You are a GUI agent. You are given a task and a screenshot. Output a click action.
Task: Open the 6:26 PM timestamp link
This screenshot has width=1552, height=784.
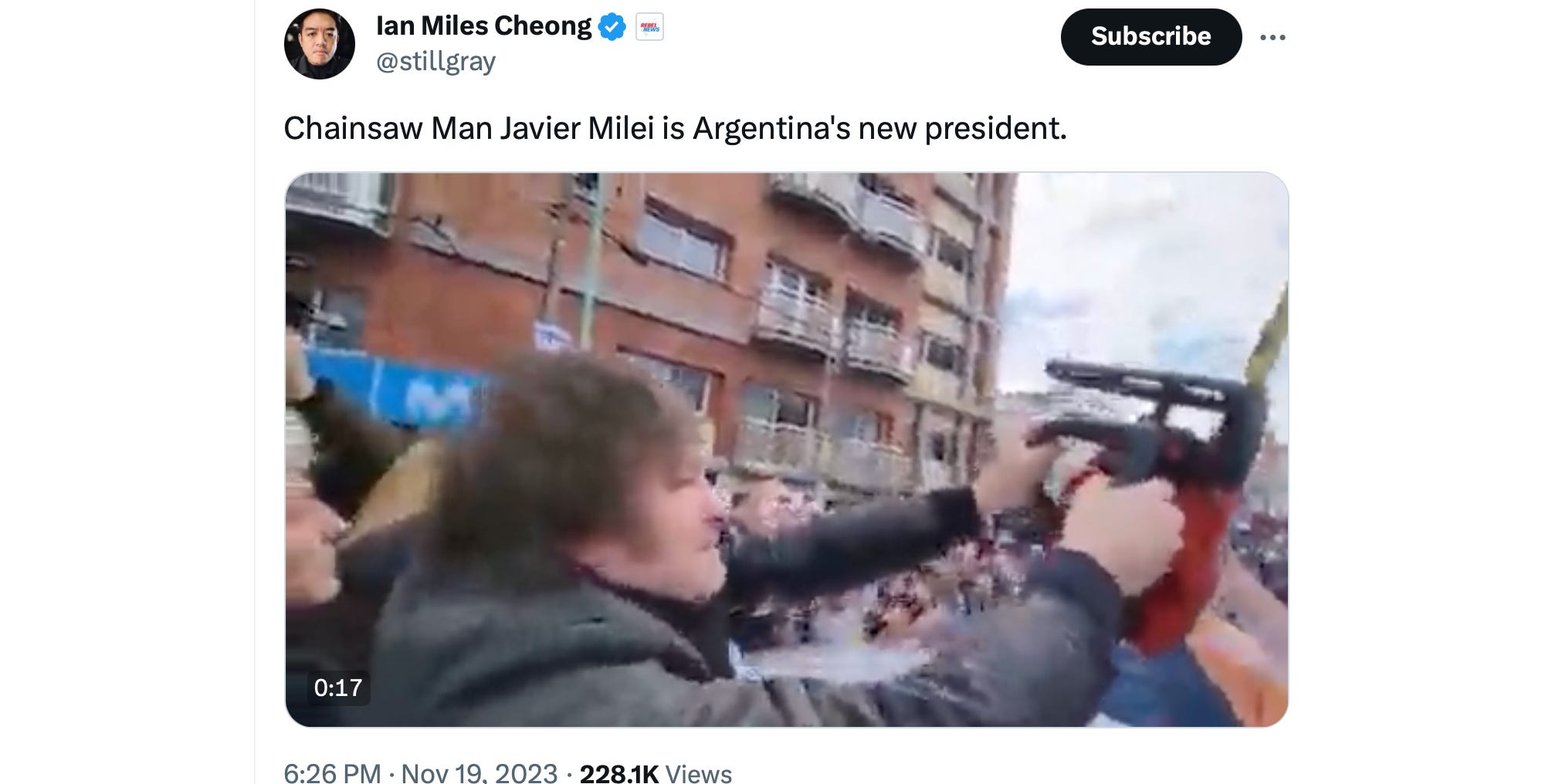click(332, 772)
